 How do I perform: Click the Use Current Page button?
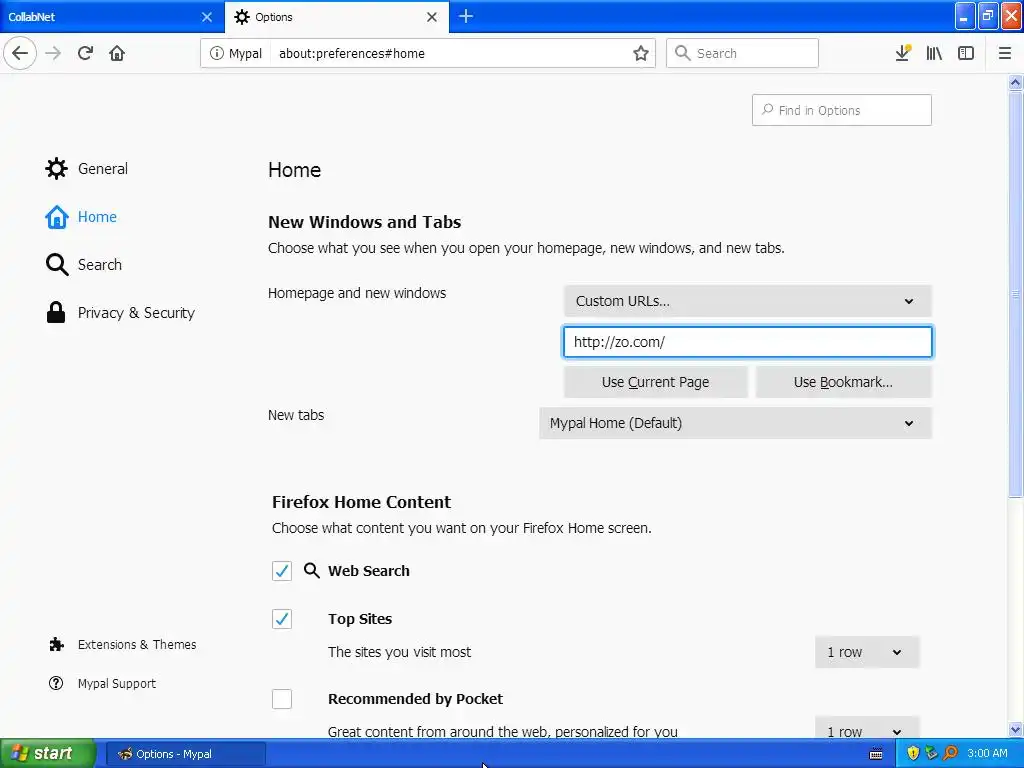(656, 382)
